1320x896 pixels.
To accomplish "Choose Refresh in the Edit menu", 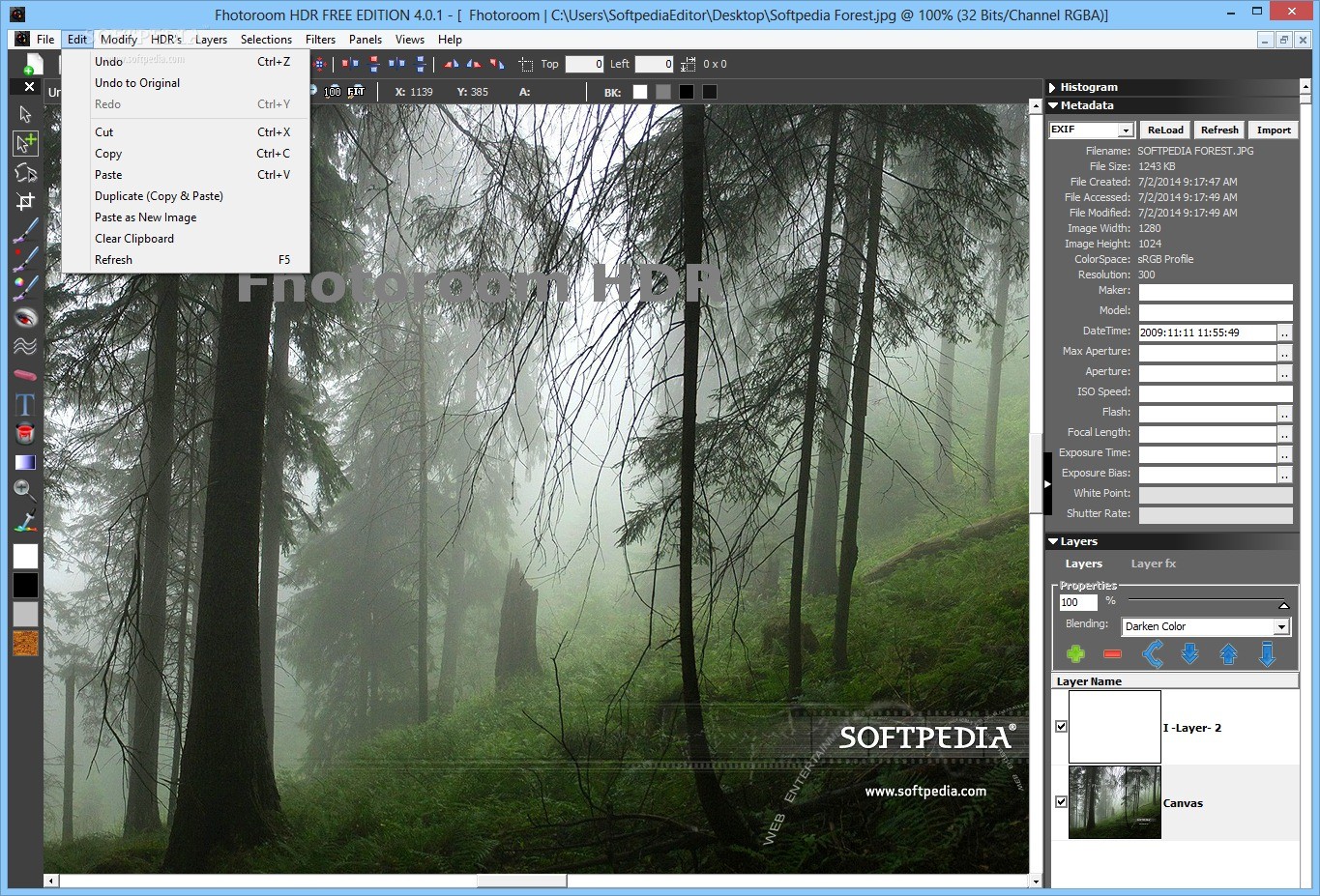I will click(186, 260).
